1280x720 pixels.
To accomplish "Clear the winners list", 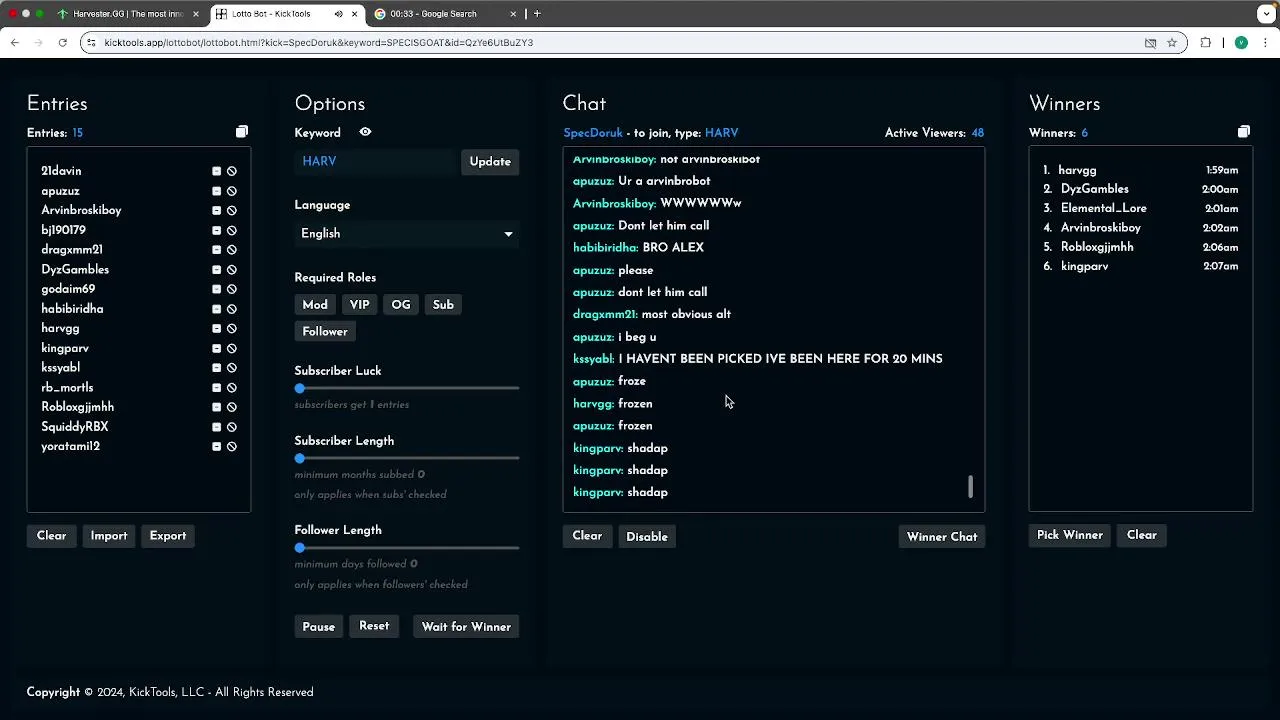I will 1141,535.
